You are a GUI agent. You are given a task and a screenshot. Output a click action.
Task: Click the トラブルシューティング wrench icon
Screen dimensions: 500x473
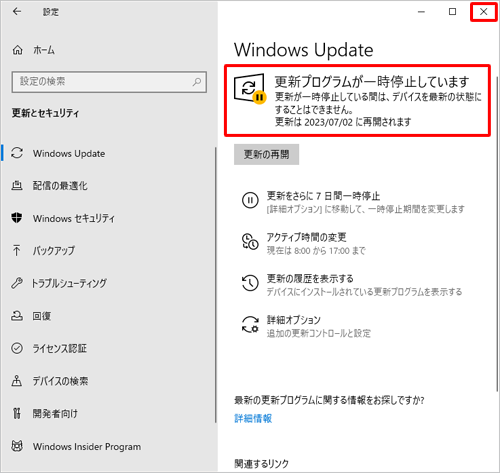pyautogui.click(x=17, y=283)
